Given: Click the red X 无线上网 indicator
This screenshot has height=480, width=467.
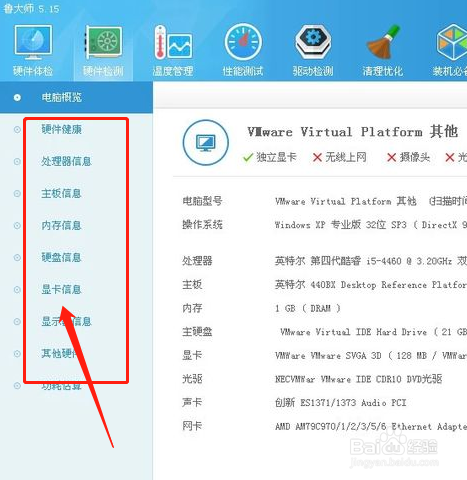Looking at the screenshot, I should (340, 157).
